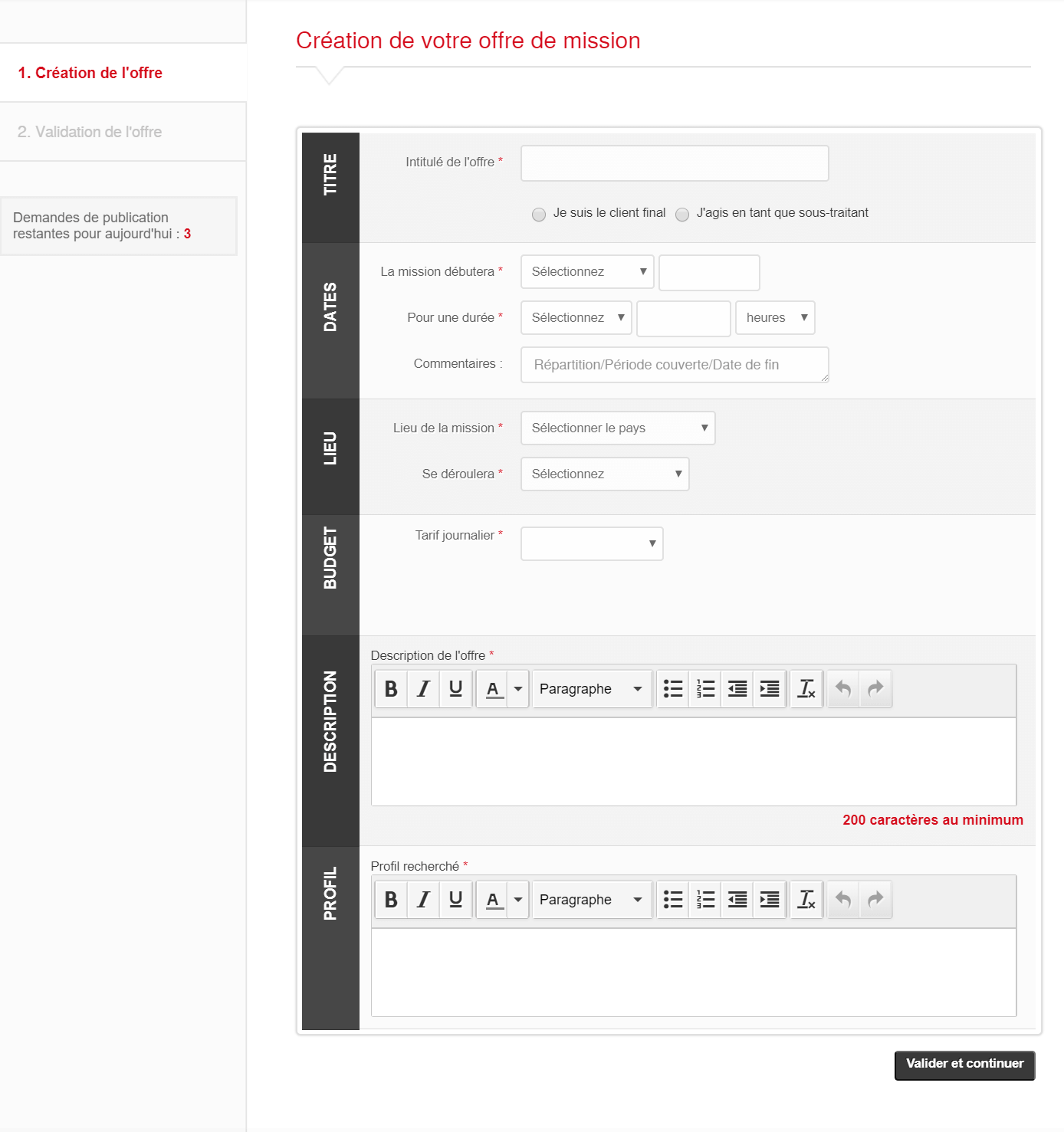Click the 'Valider et continuer' button
Viewport: 1064px width, 1132px height.
click(x=964, y=1065)
